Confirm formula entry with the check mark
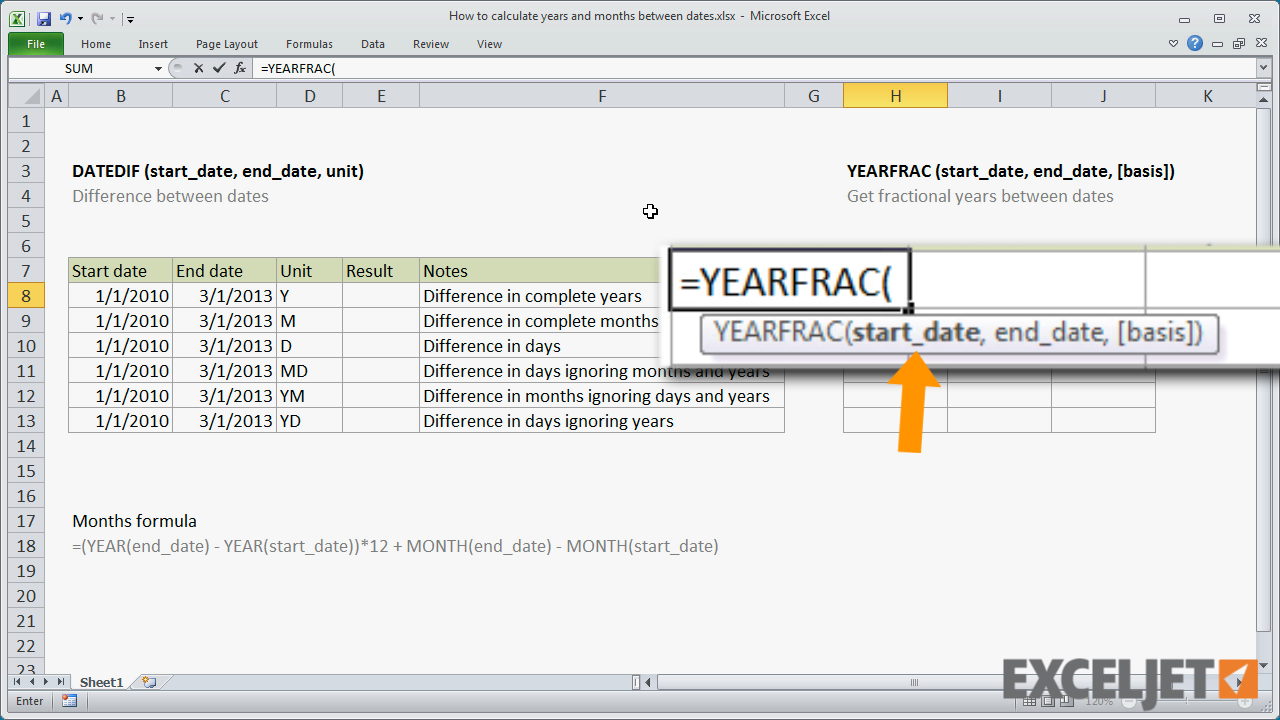Image resolution: width=1280 pixels, height=720 pixels. (x=219, y=68)
